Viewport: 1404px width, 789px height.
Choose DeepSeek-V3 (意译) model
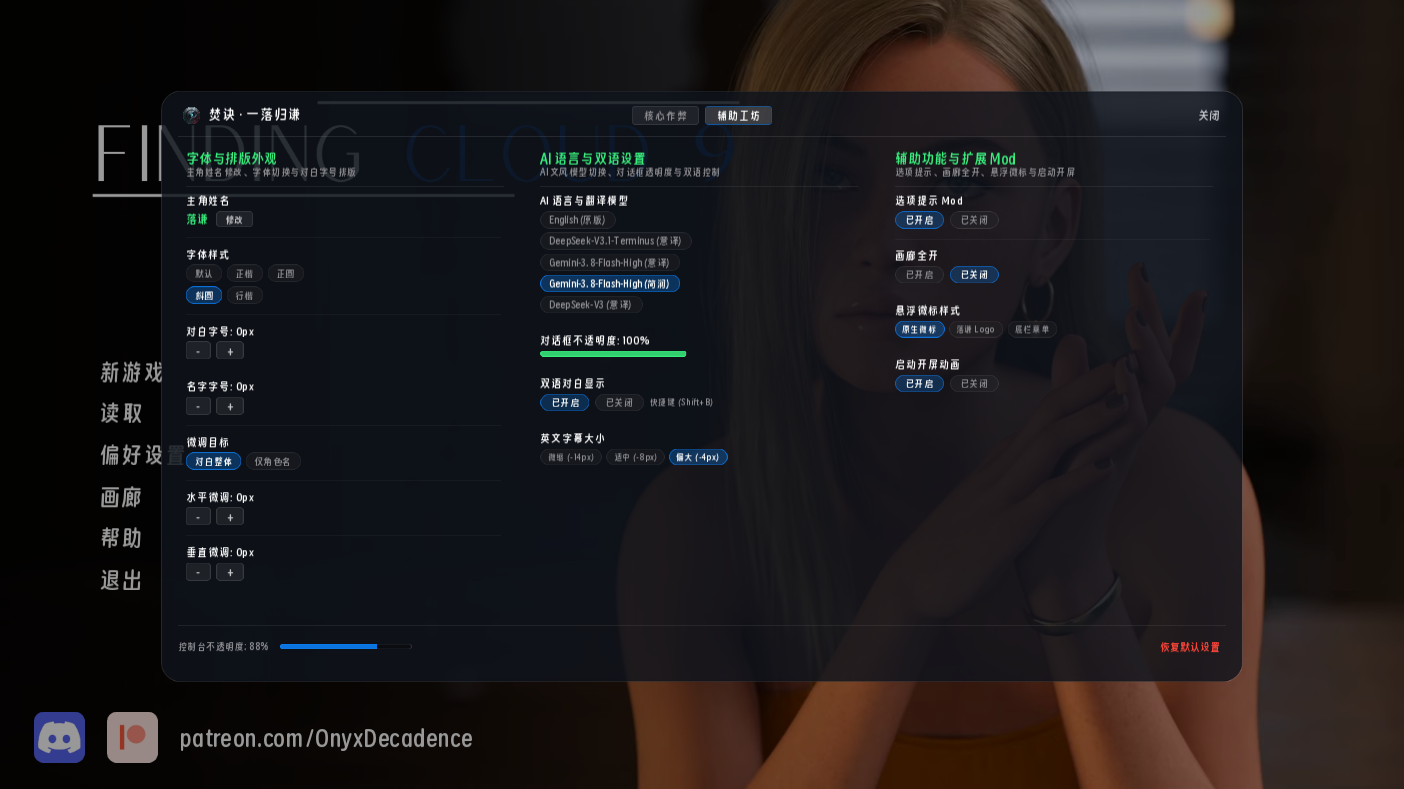(591, 305)
